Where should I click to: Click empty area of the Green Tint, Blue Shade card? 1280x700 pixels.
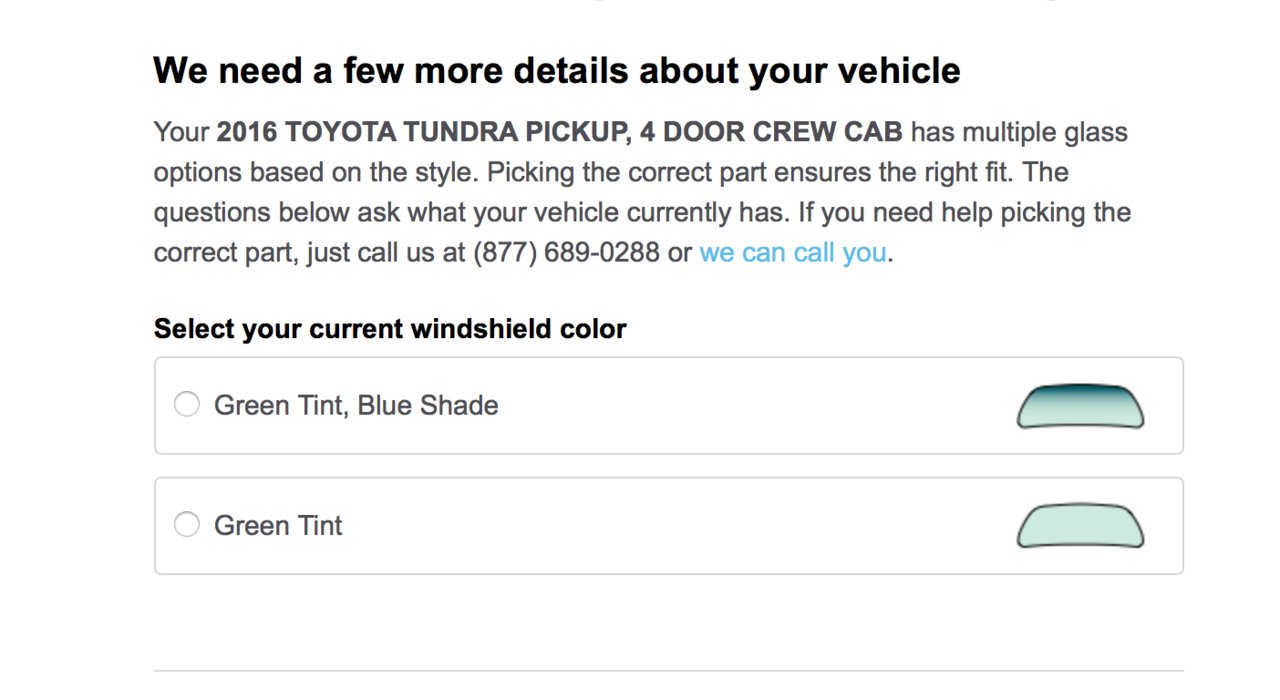(x=750, y=405)
